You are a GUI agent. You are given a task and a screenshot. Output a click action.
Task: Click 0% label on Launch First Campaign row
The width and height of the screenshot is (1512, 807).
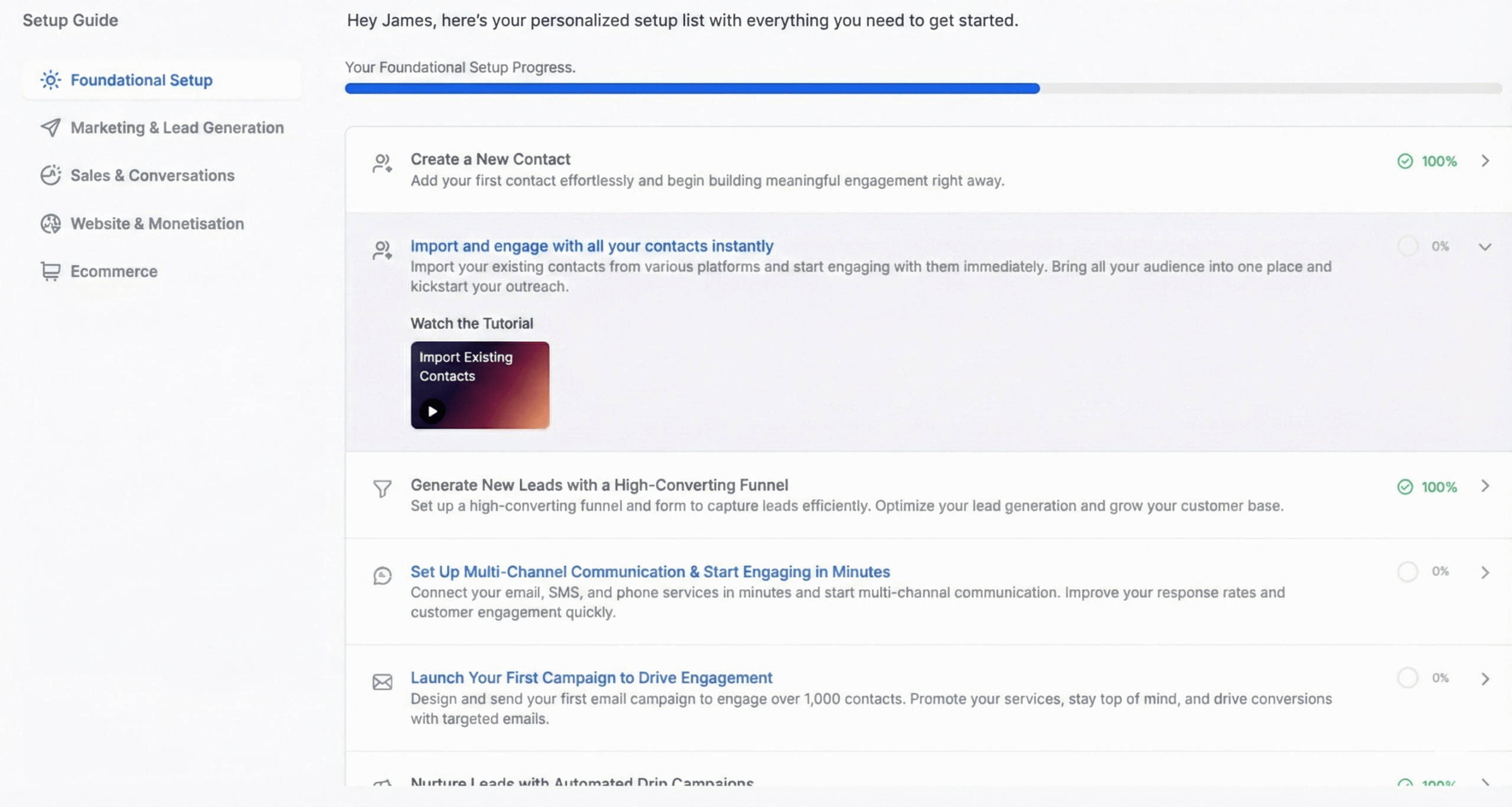pos(1440,678)
